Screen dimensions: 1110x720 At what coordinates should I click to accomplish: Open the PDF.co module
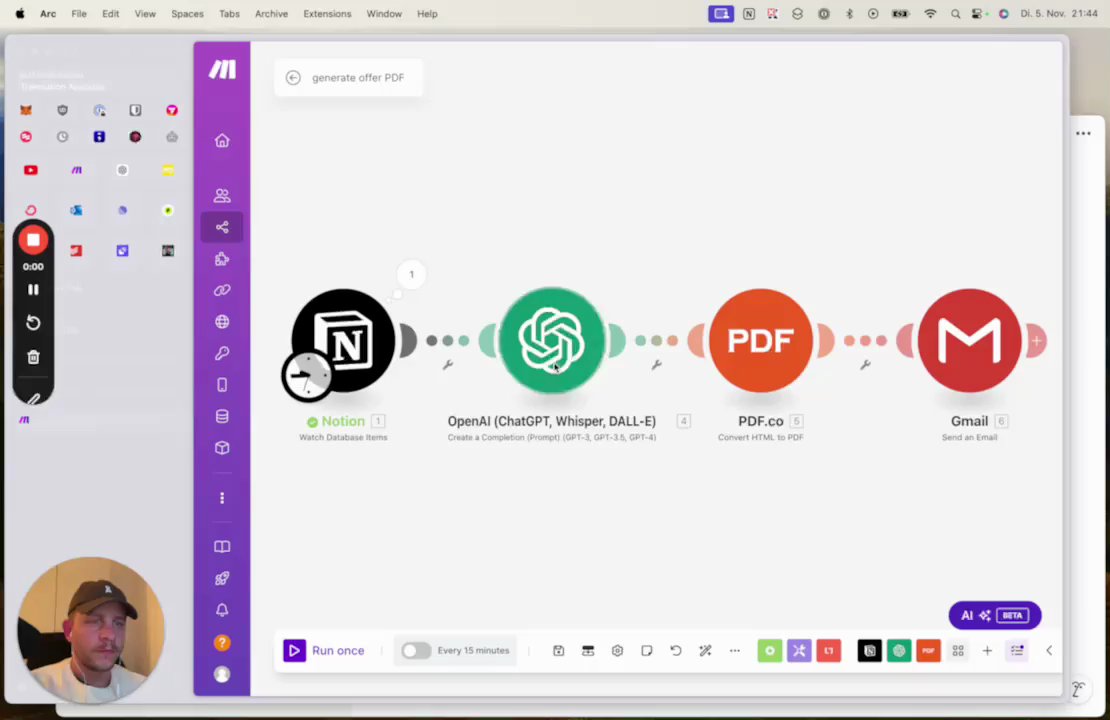point(760,341)
